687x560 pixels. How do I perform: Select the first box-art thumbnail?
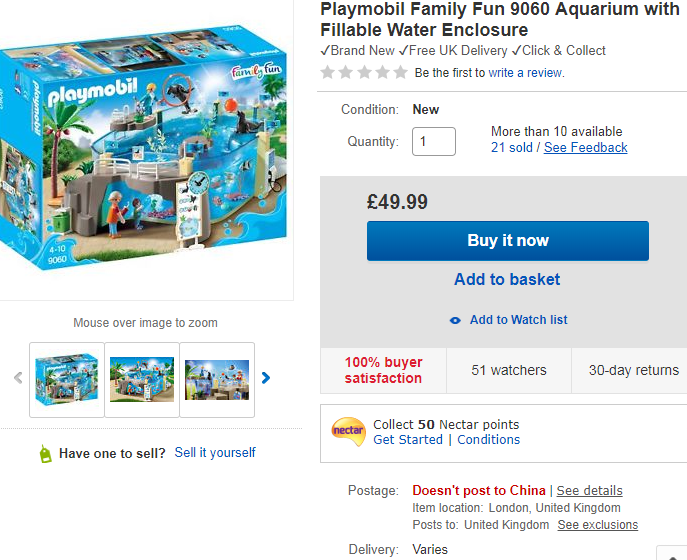coord(67,379)
